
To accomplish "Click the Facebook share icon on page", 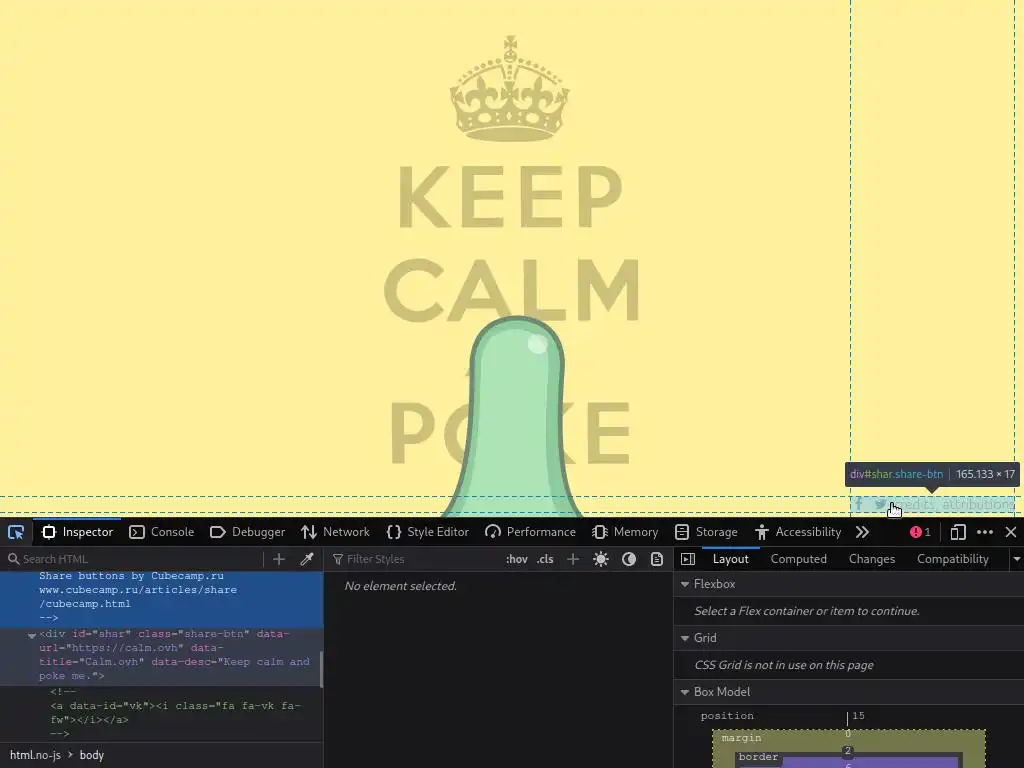I will click(x=859, y=504).
